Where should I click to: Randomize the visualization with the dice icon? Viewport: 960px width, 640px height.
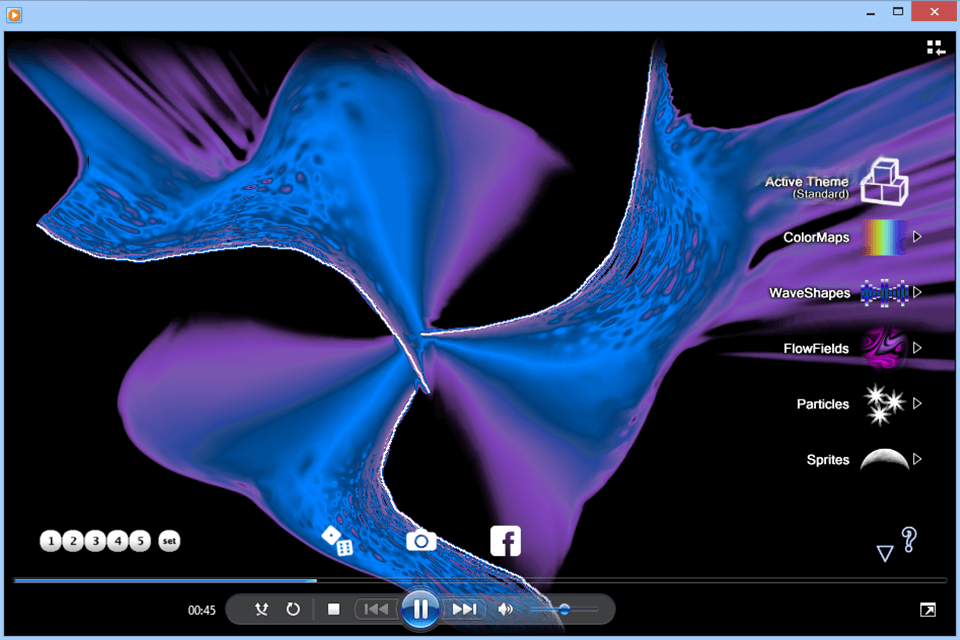[340, 542]
